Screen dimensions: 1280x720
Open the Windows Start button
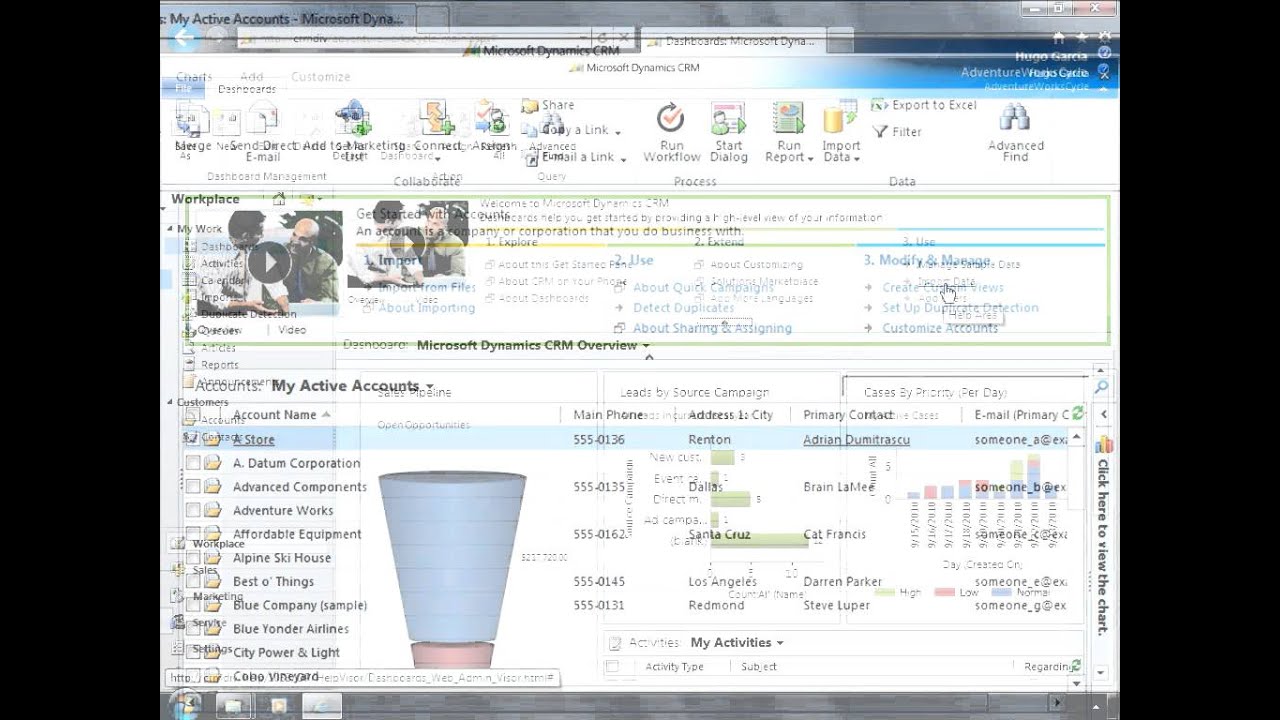[x=185, y=704]
